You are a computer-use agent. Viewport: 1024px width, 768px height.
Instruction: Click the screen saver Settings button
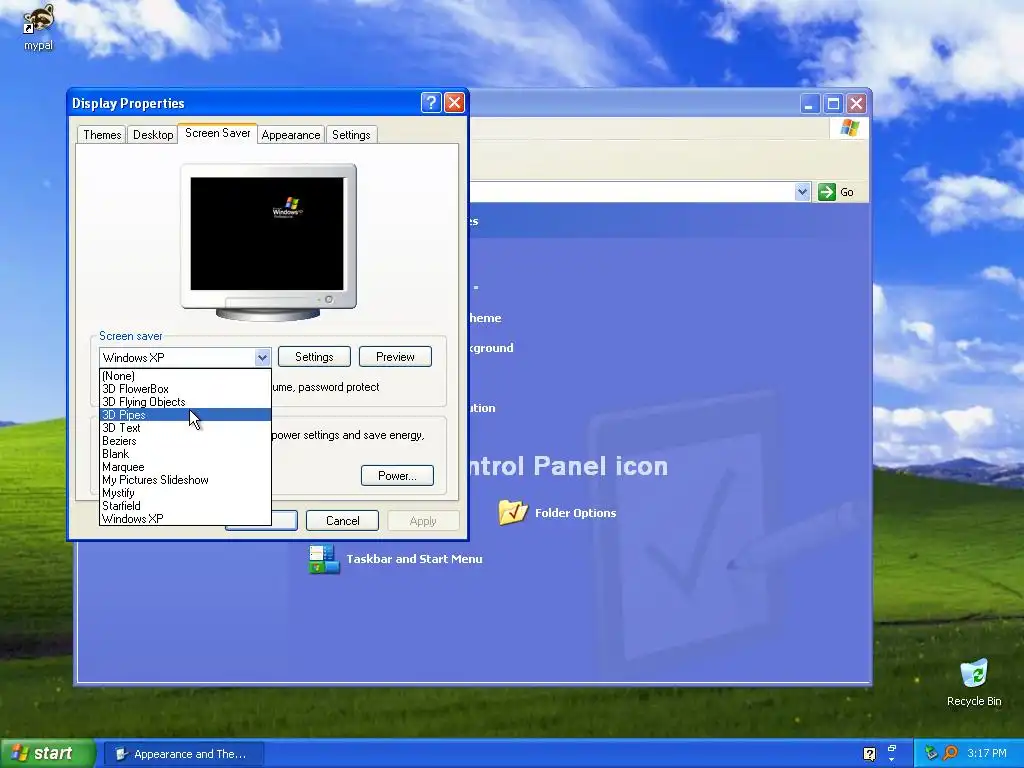click(x=314, y=357)
